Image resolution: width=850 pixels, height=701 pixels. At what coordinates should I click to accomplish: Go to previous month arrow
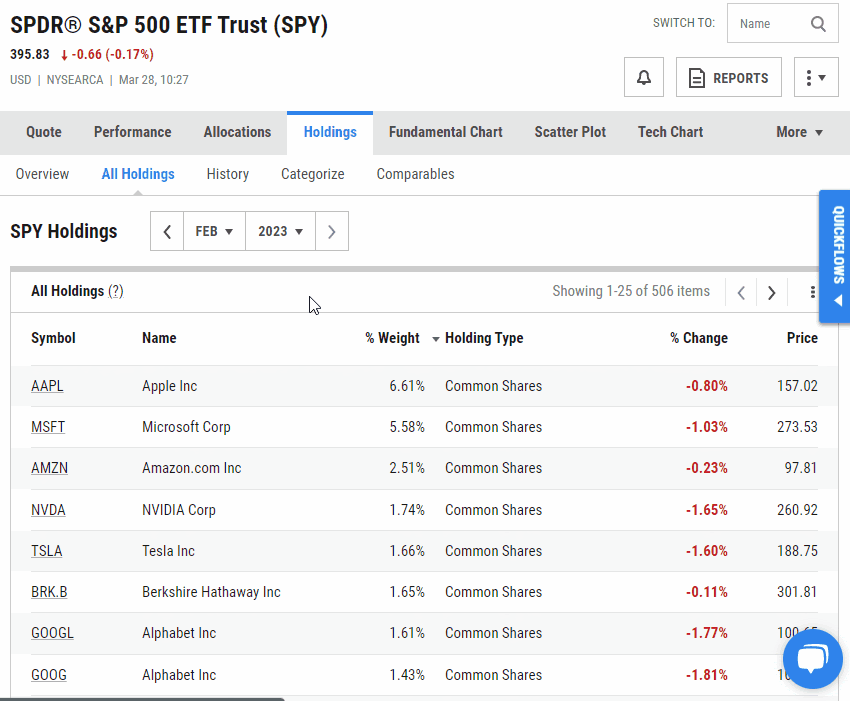pos(167,232)
